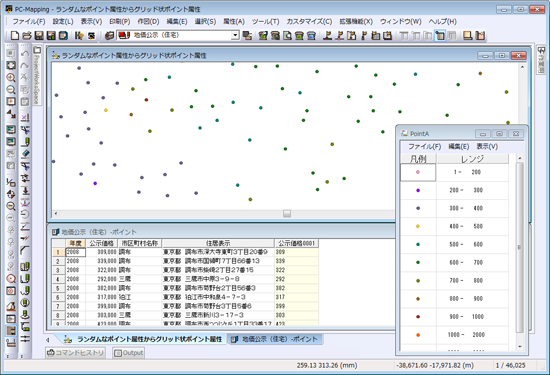Click the 住居表示 column header

click(x=218, y=243)
